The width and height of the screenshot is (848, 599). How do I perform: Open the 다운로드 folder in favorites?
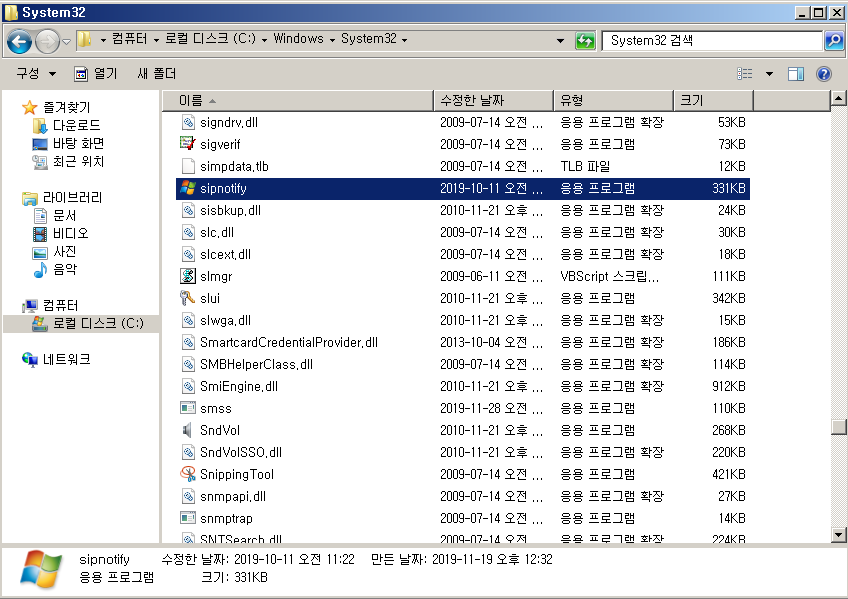tap(76, 125)
